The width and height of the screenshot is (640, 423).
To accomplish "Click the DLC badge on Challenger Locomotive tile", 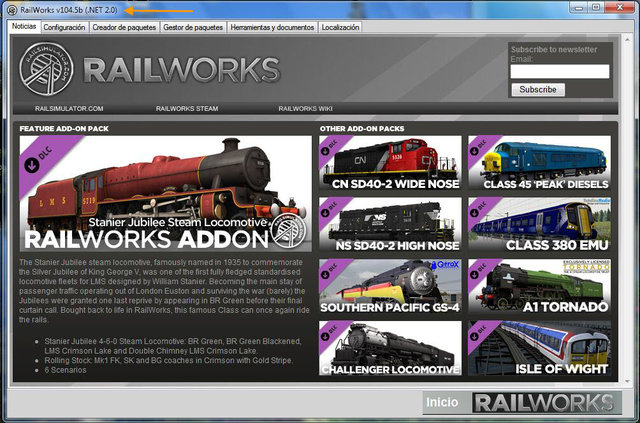I will tap(330, 332).
